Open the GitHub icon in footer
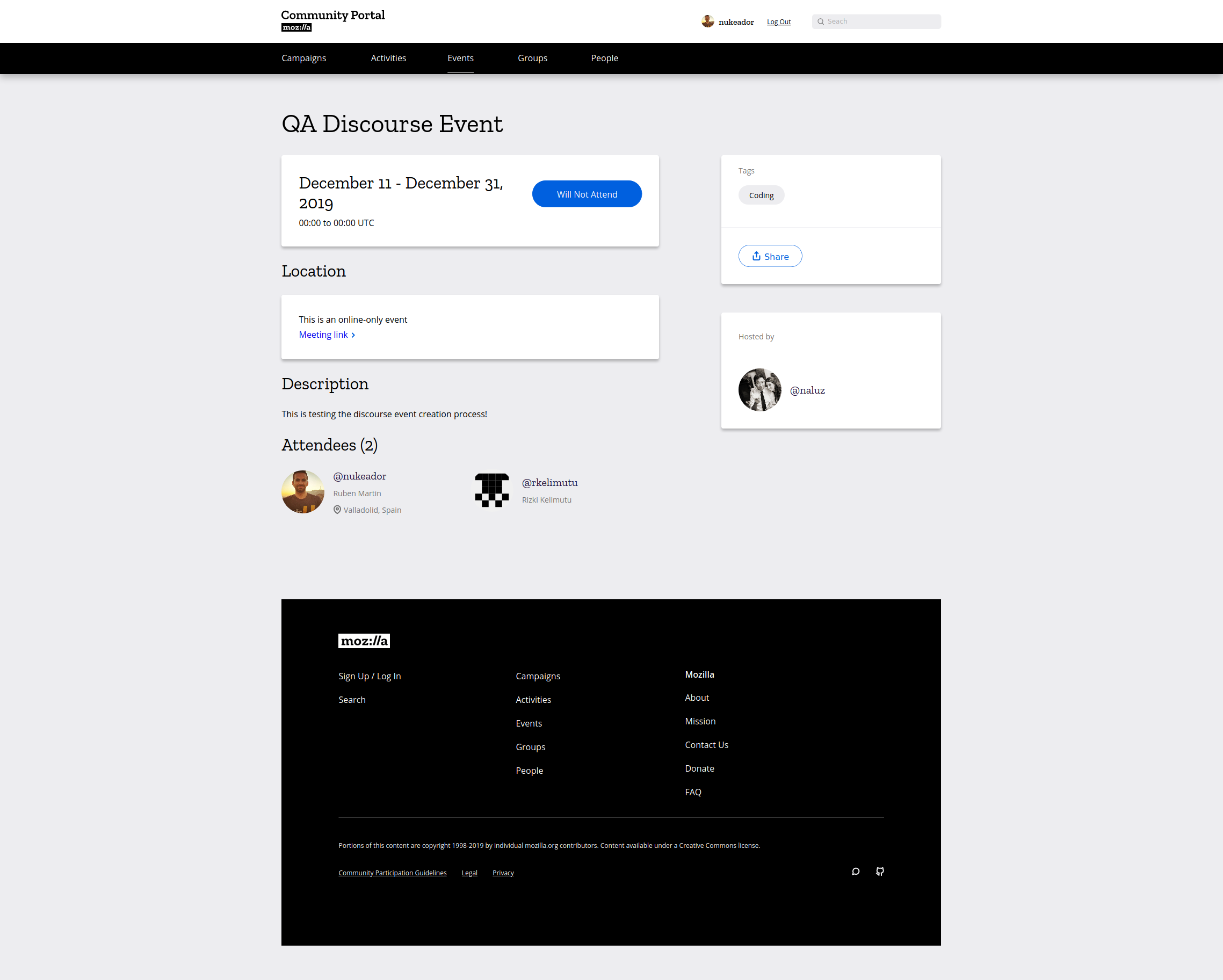Viewport: 1223px width, 980px height. point(879,871)
